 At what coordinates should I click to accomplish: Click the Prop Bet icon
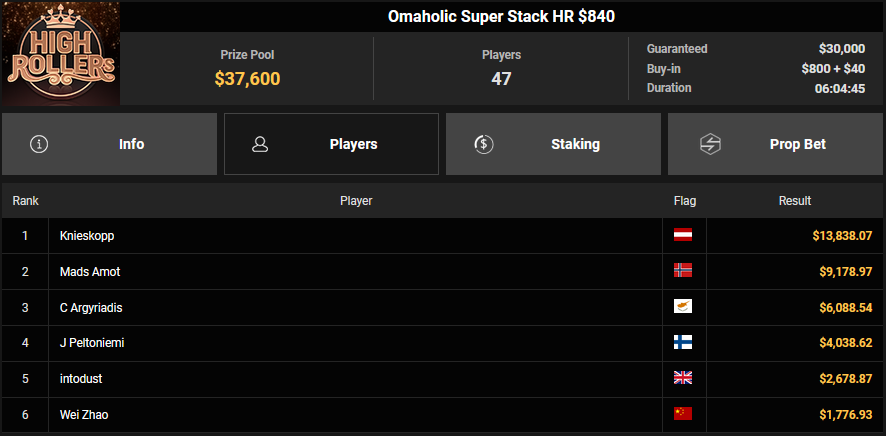705,144
